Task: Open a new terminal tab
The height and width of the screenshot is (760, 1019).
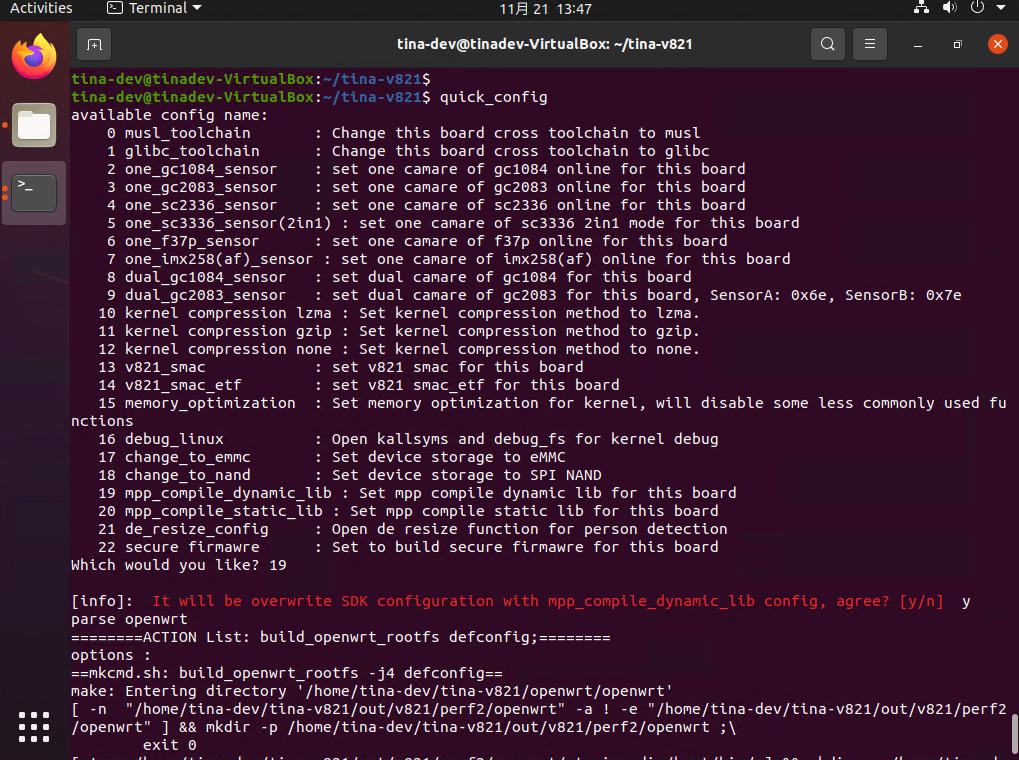Action: (93, 44)
